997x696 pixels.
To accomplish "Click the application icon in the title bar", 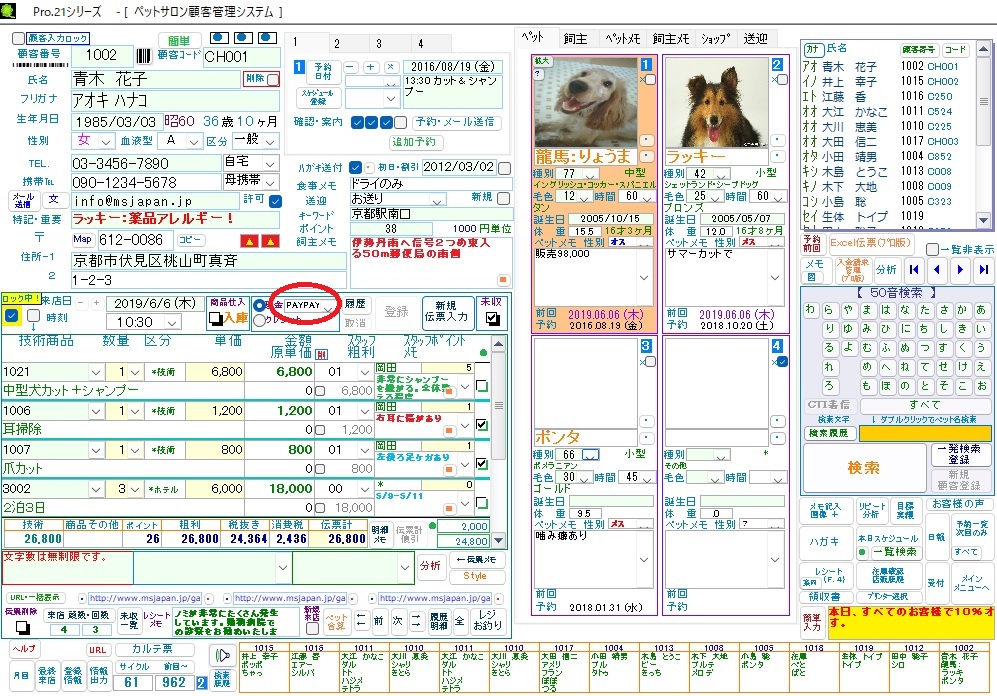I will (x=9, y=10).
